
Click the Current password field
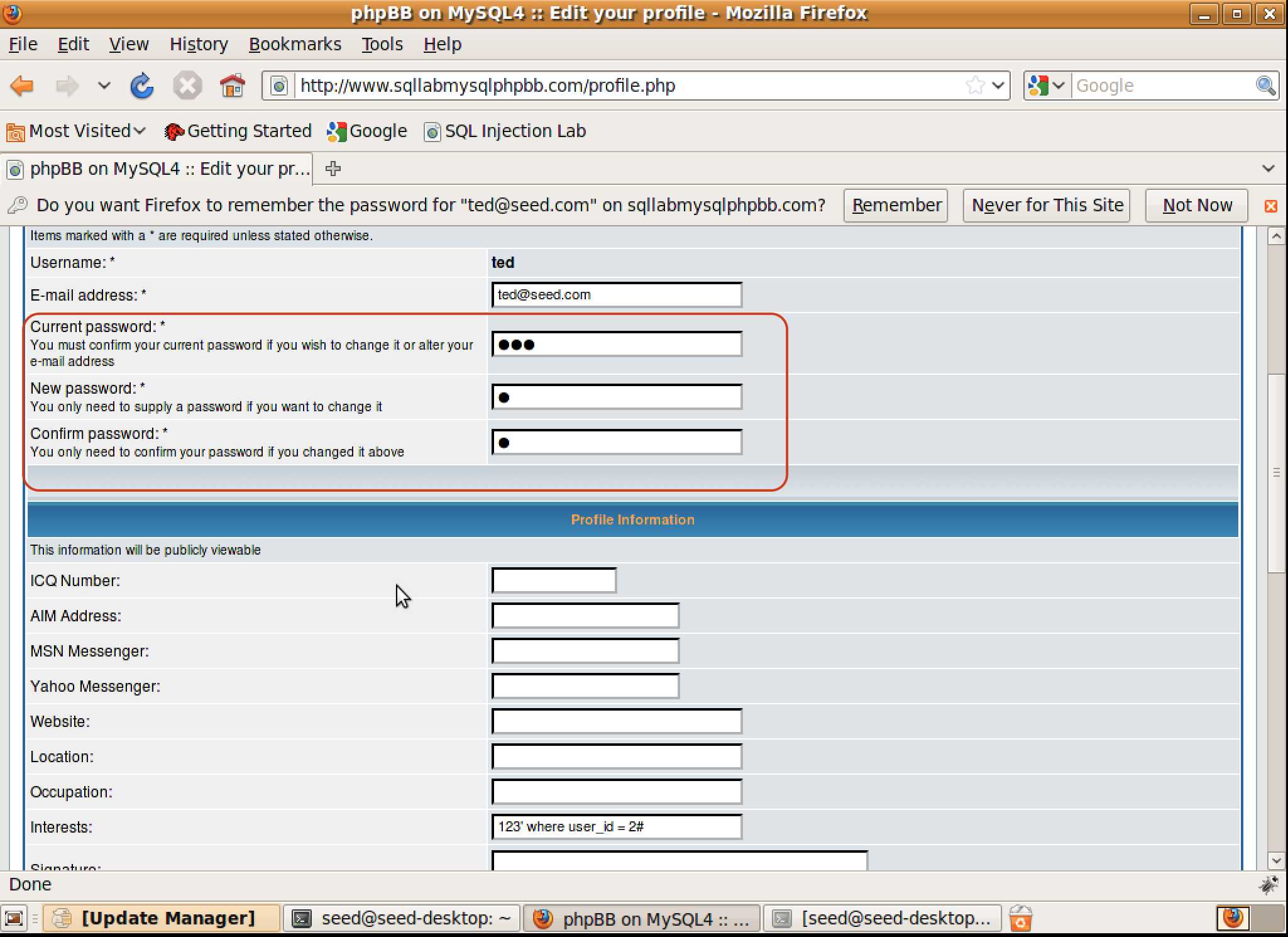tap(617, 344)
